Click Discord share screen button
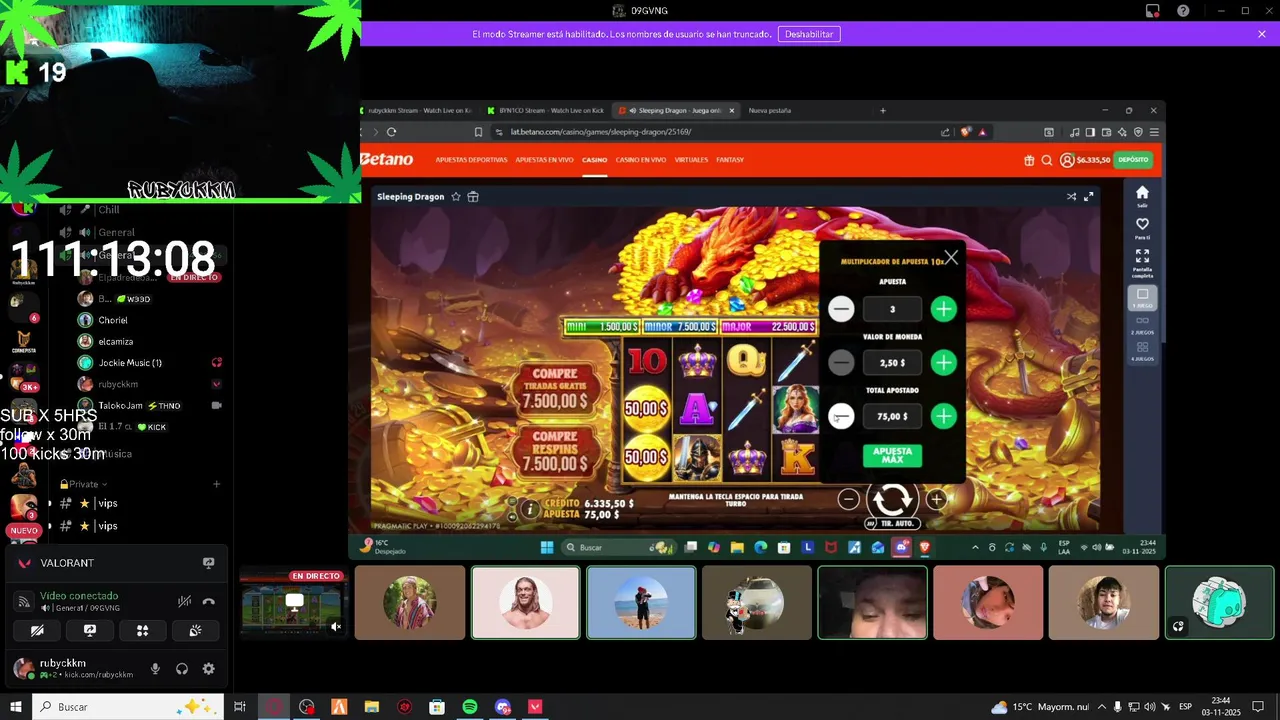Image resolution: width=1280 pixels, height=720 pixels. [90, 630]
